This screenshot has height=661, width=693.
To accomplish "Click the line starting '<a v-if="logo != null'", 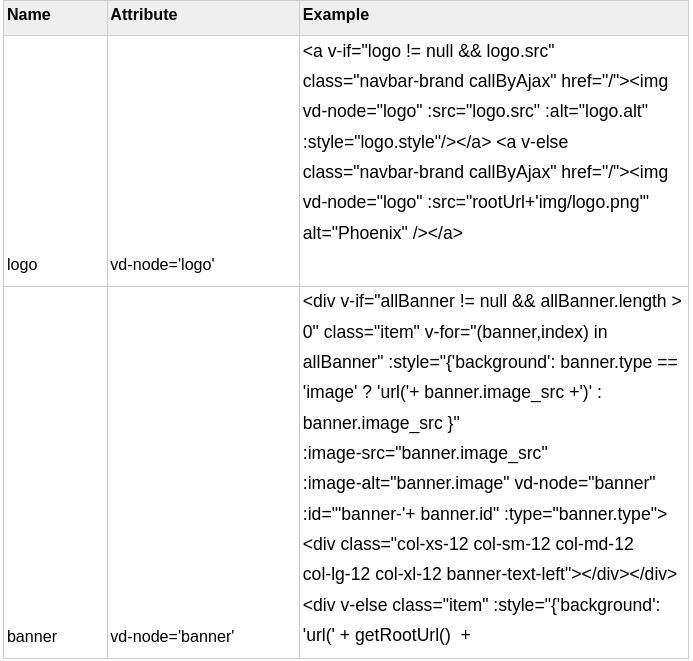I will (x=428, y=51).
